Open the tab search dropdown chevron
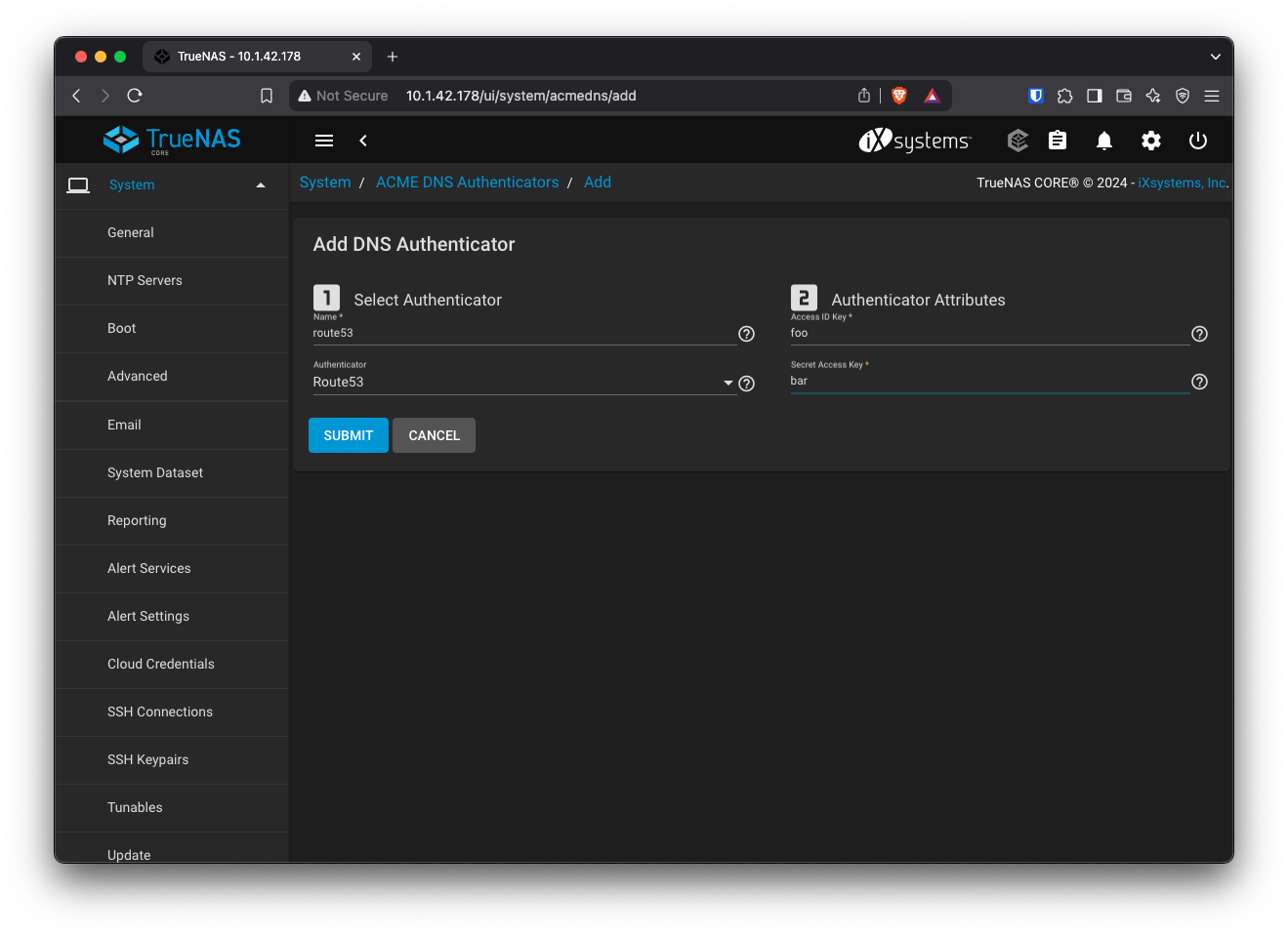The image size is (1288, 935). [x=1216, y=57]
